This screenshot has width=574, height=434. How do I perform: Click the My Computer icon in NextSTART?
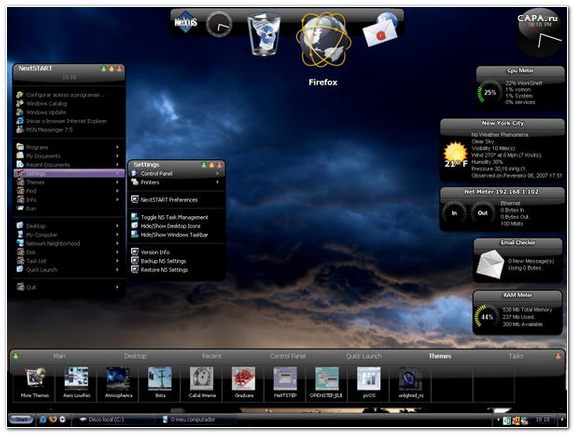(20, 235)
